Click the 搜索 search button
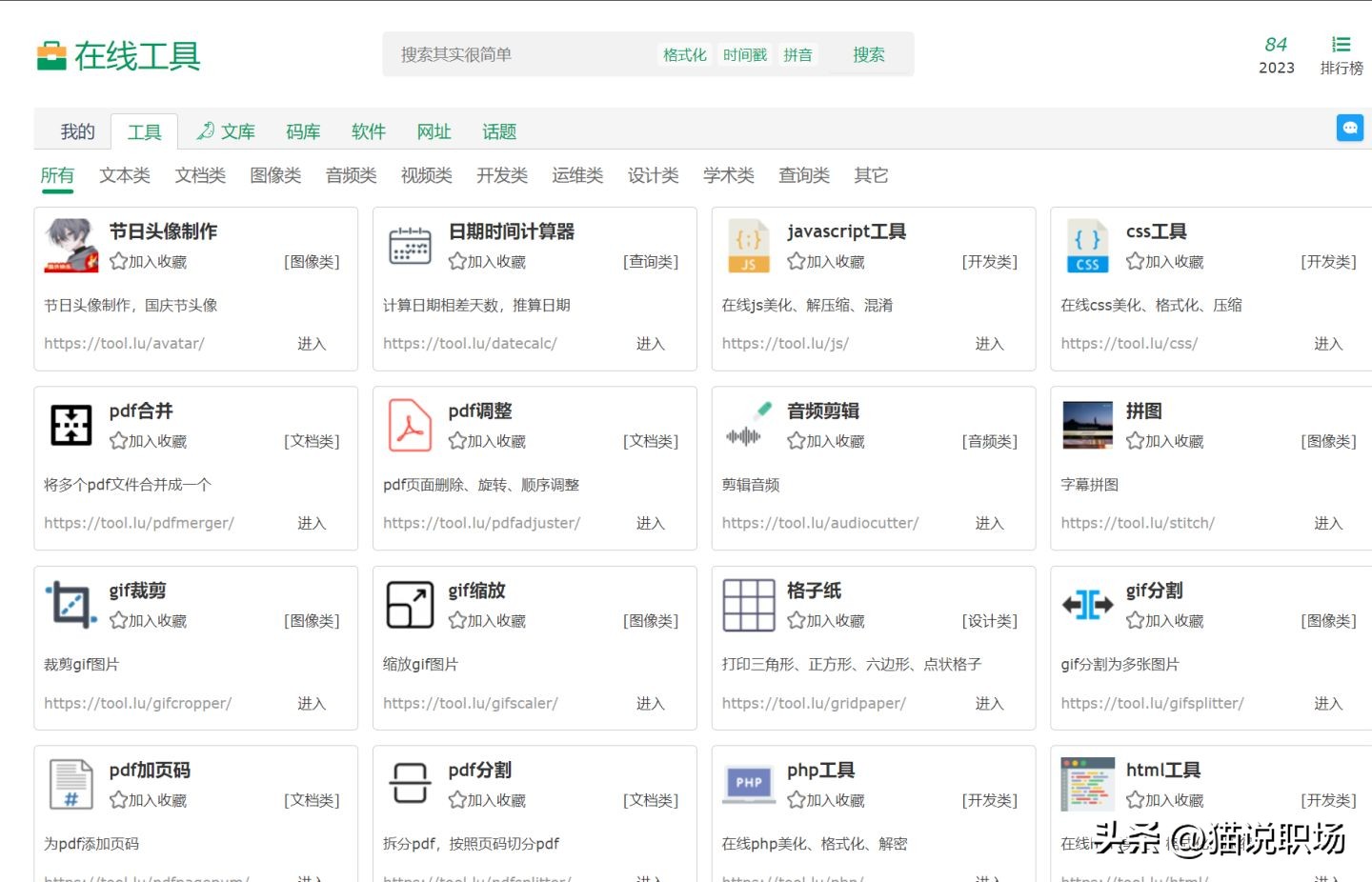 point(867,54)
